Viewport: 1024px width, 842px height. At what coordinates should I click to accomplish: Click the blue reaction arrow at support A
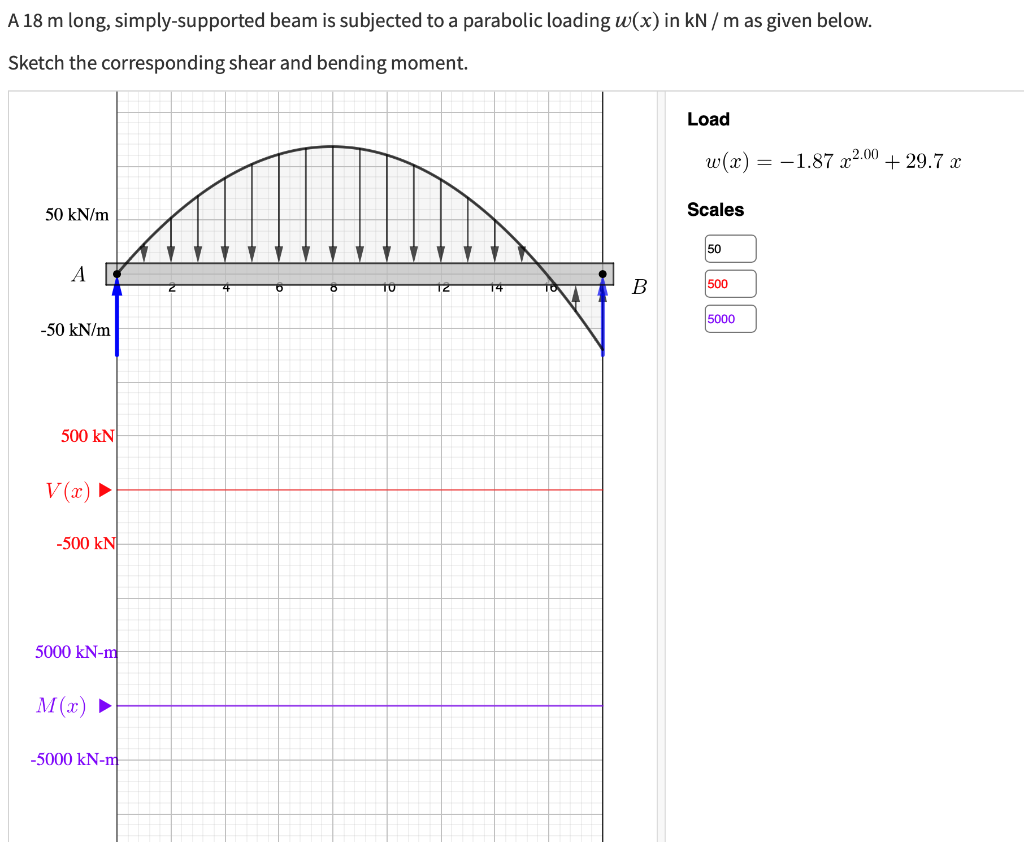[x=117, y=319]
